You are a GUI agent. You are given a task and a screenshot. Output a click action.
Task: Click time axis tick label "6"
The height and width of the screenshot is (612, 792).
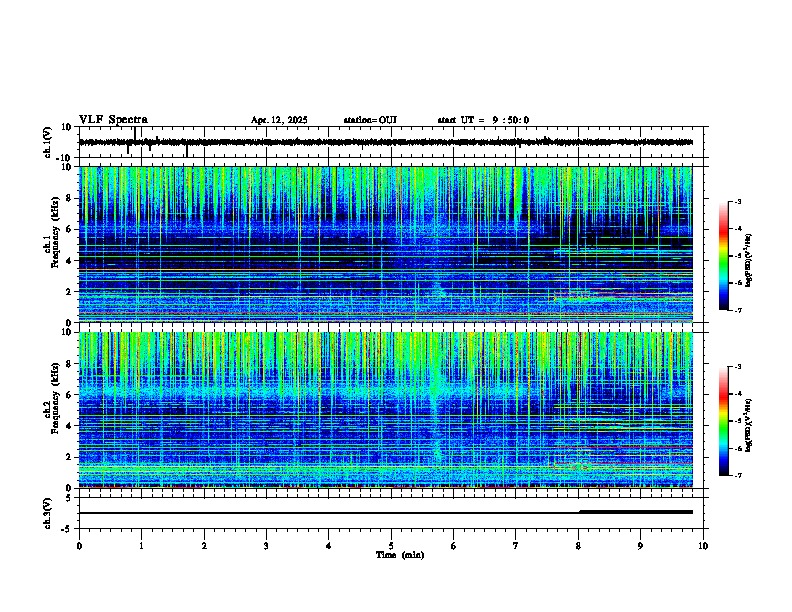pyautogui.click(x=454, y=546)
